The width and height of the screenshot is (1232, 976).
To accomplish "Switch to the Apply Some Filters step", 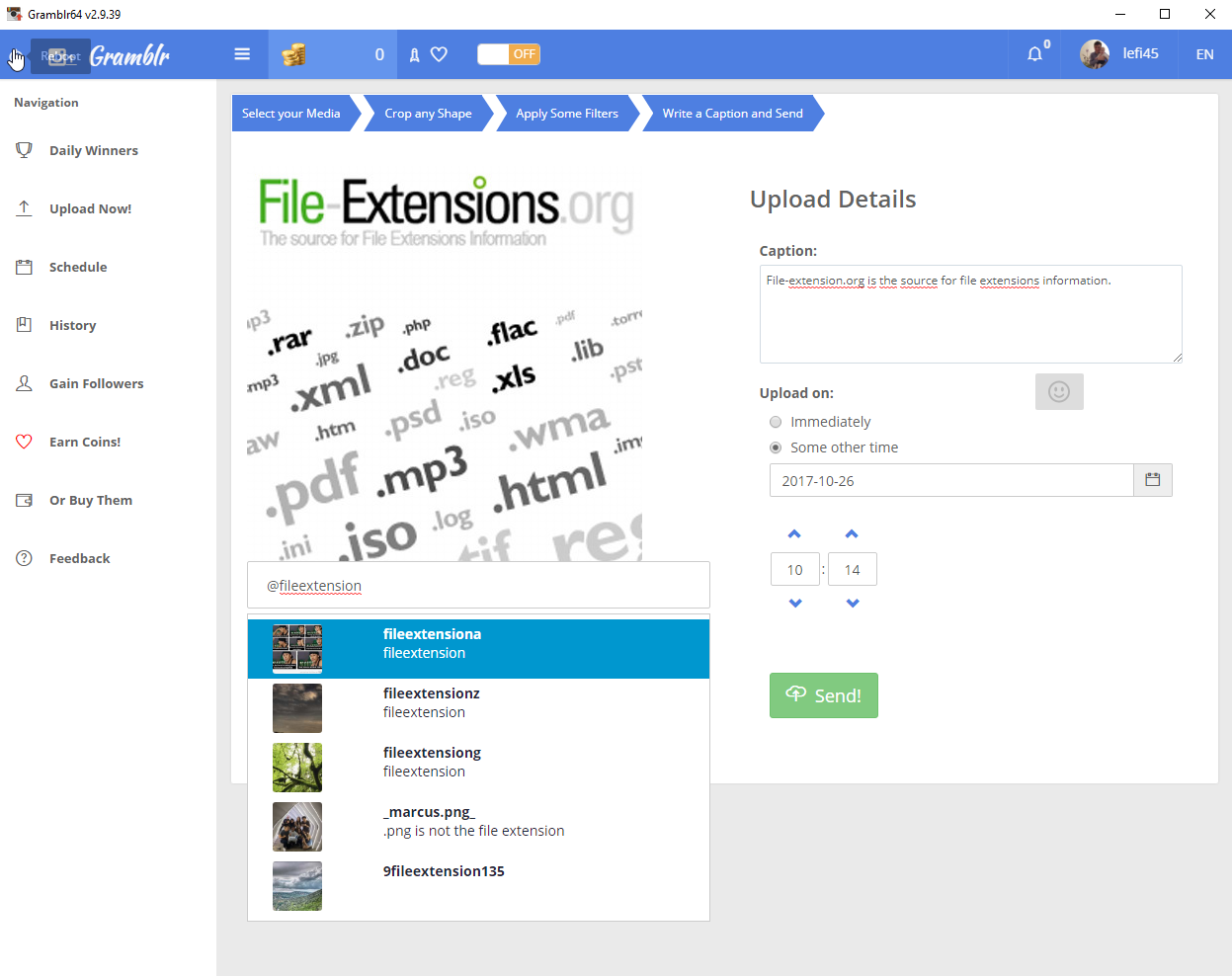I will click(x=566, y=113).
